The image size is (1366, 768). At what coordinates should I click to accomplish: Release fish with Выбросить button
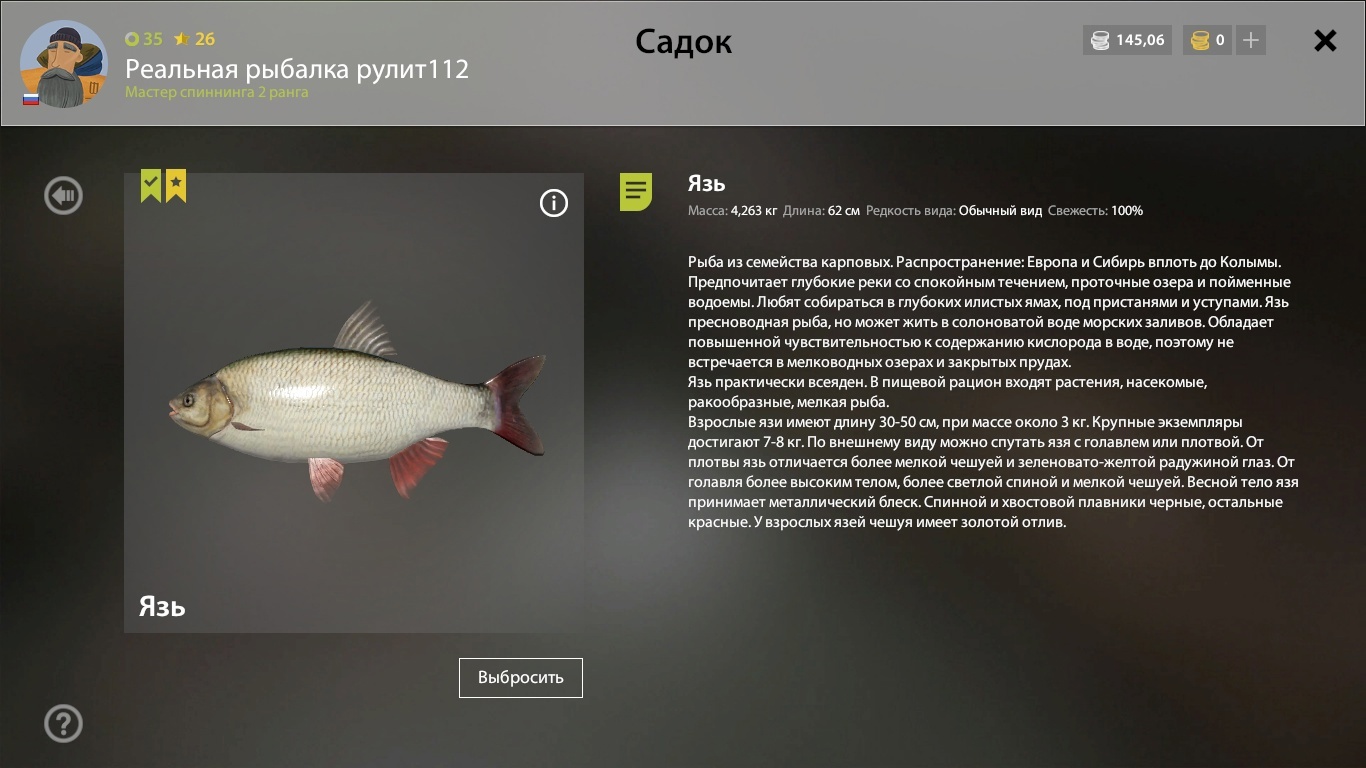521,677
